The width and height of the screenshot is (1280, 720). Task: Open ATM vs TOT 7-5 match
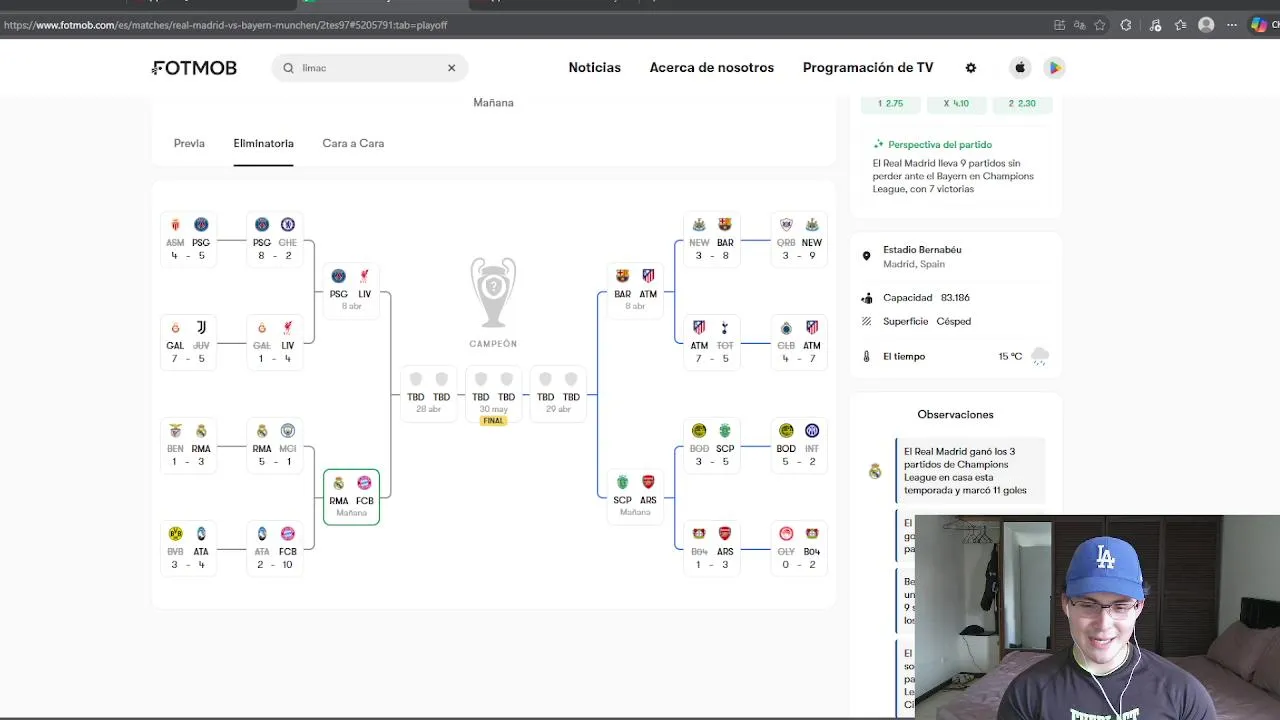[x=712, y=343]
